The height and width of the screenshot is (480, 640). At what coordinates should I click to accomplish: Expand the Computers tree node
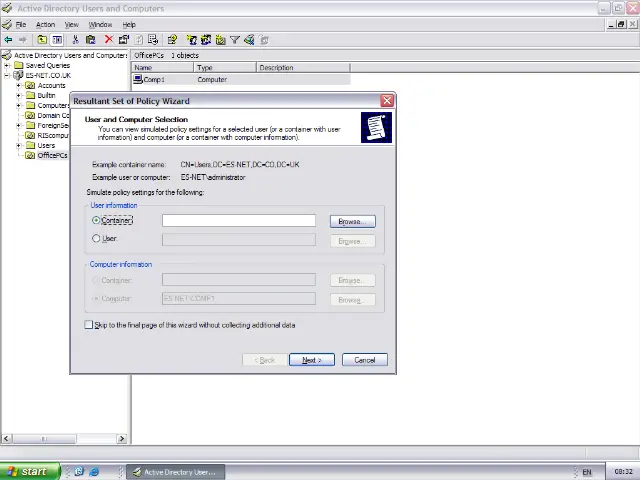click(18, 105)
